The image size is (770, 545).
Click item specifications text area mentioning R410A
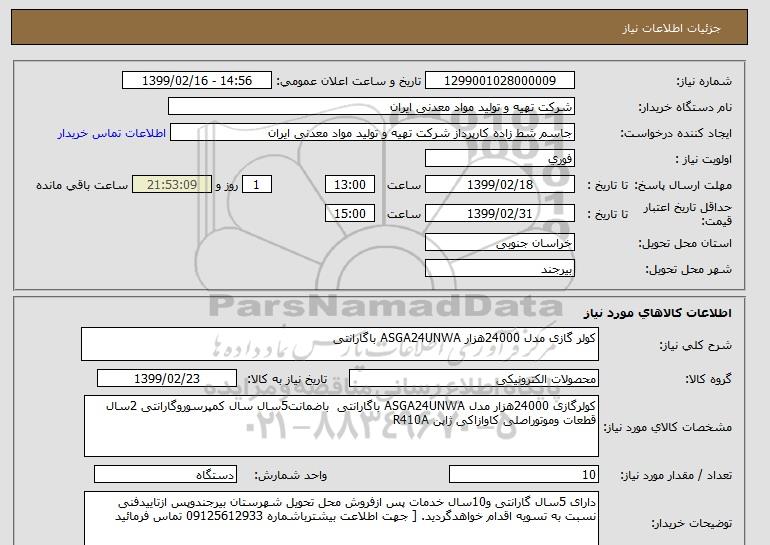pos(341,426)
